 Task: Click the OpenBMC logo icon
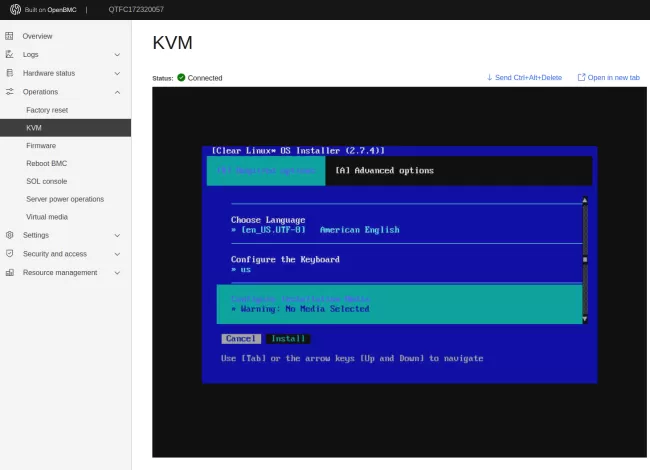15,9
